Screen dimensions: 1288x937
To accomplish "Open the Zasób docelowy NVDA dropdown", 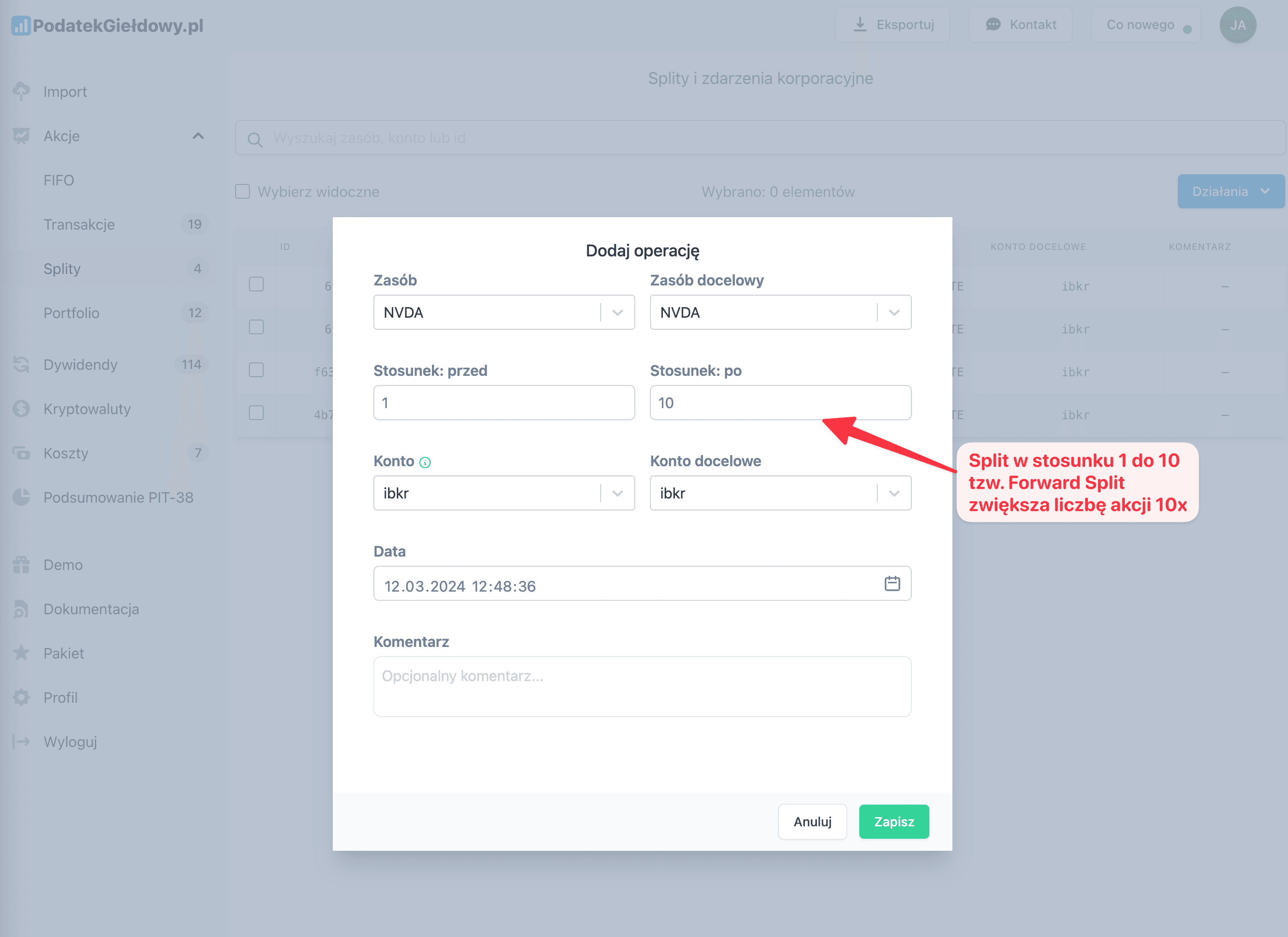I will (x=894, y=313).
